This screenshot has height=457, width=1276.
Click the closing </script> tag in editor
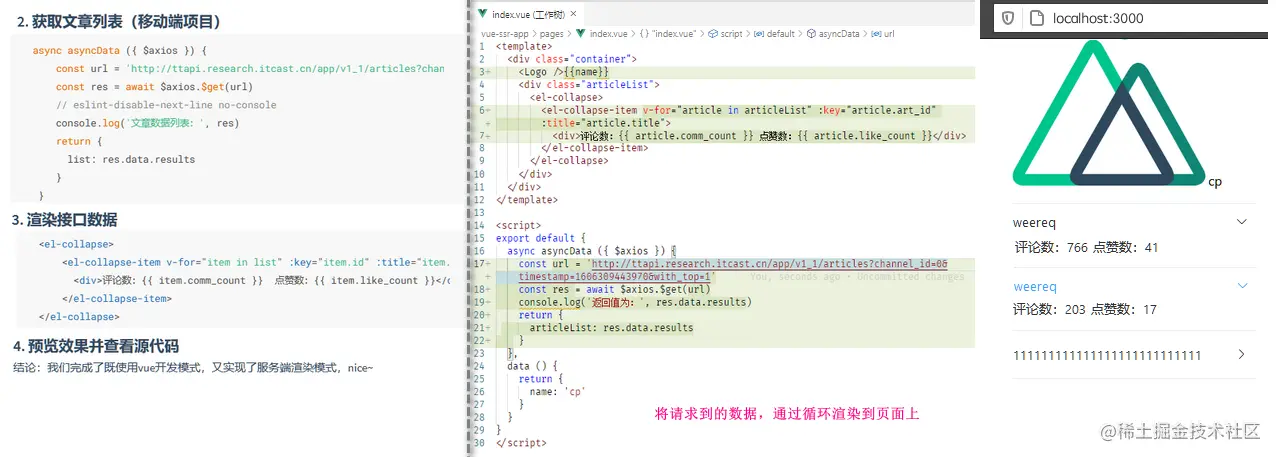(521, 443)
